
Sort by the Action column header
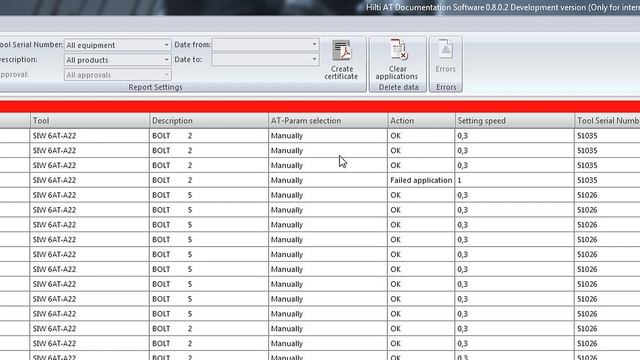coord(421,121)
